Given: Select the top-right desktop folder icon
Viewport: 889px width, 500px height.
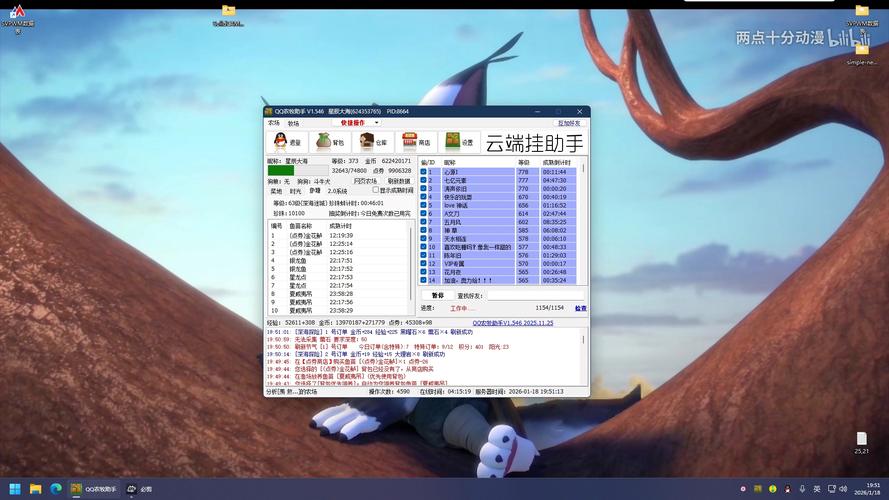Looking at the screenshot, I should click(862, 16).
